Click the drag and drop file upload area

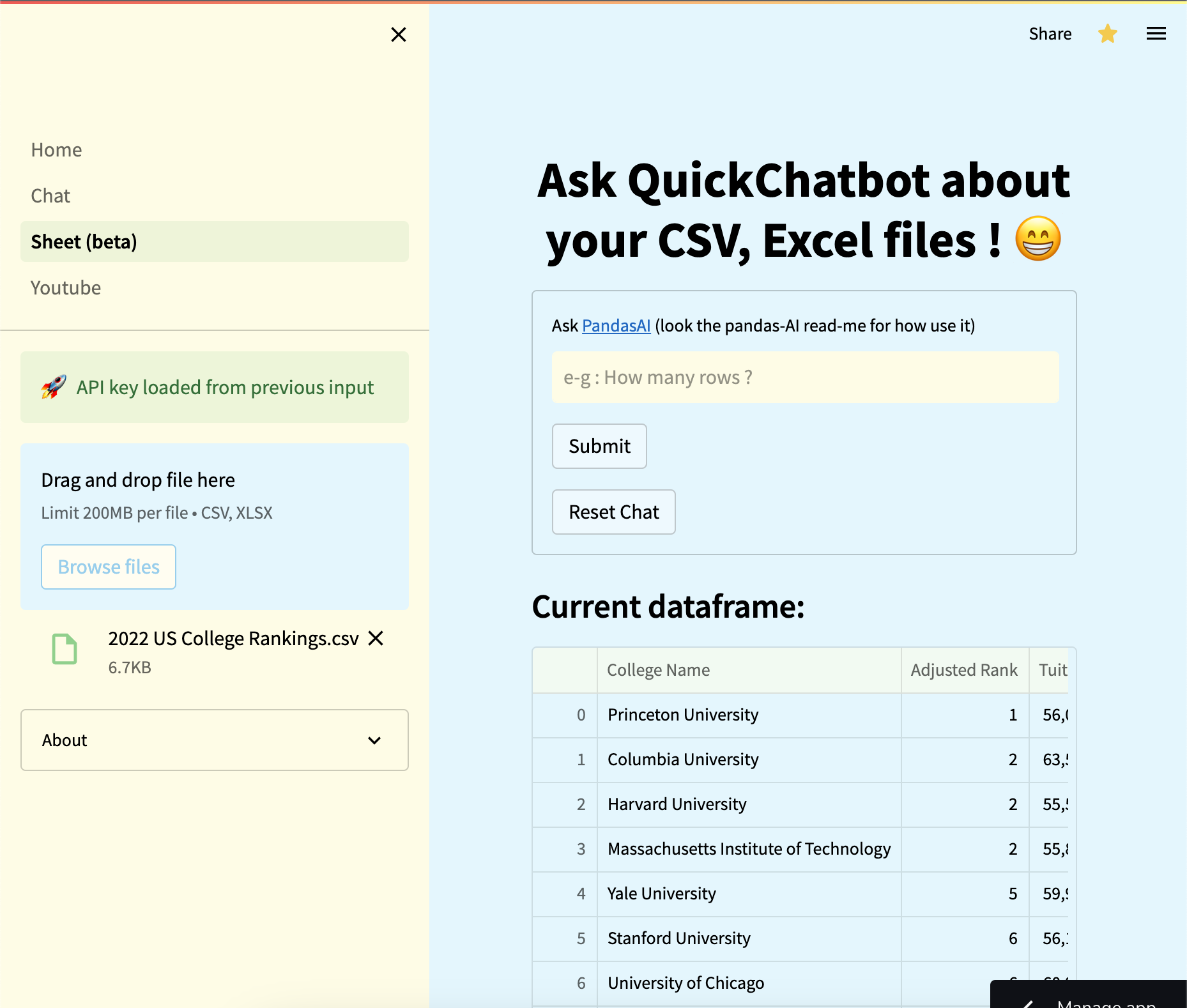215,526
